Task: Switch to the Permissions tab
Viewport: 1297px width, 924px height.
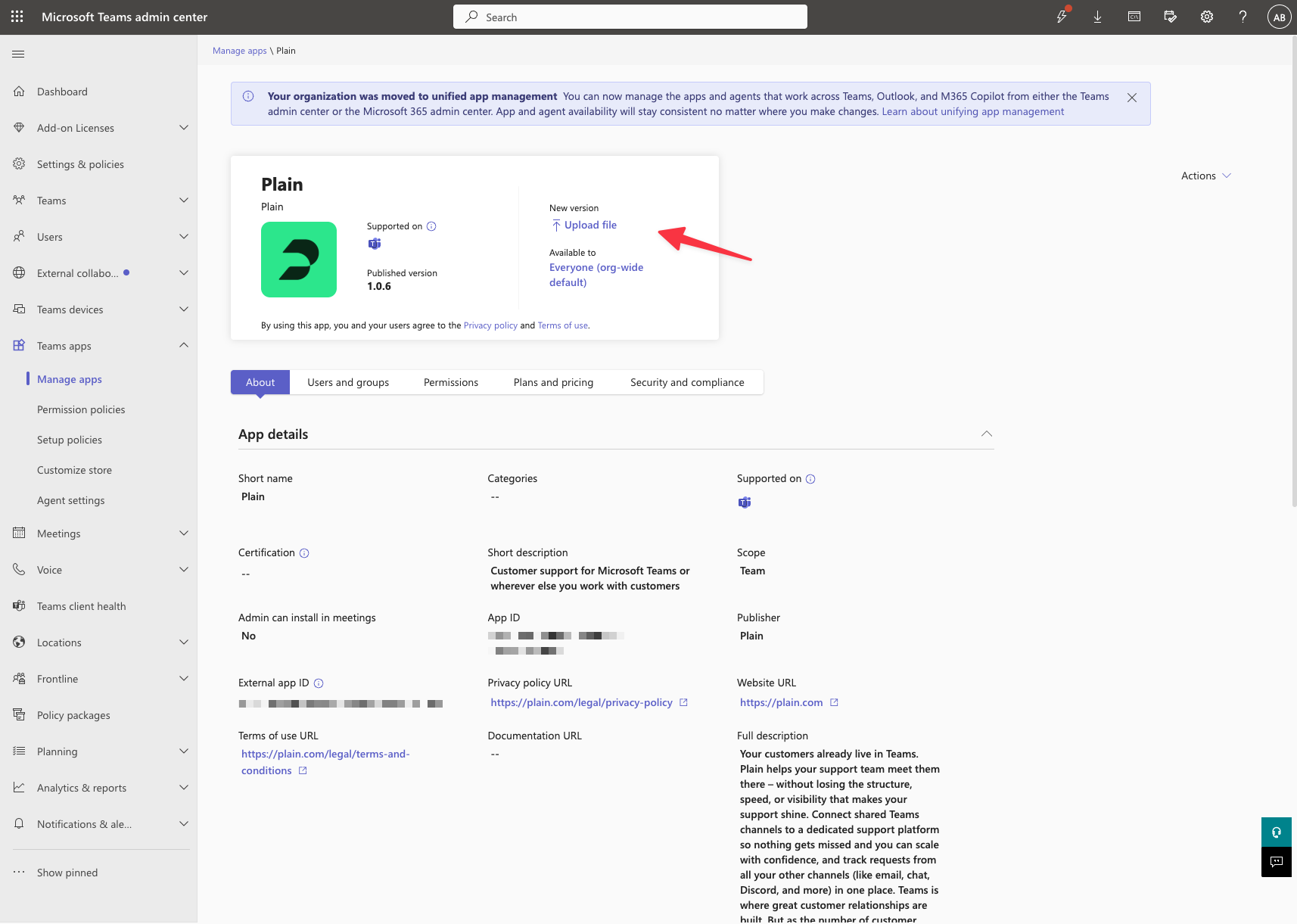Action: (x=450, y=382)
